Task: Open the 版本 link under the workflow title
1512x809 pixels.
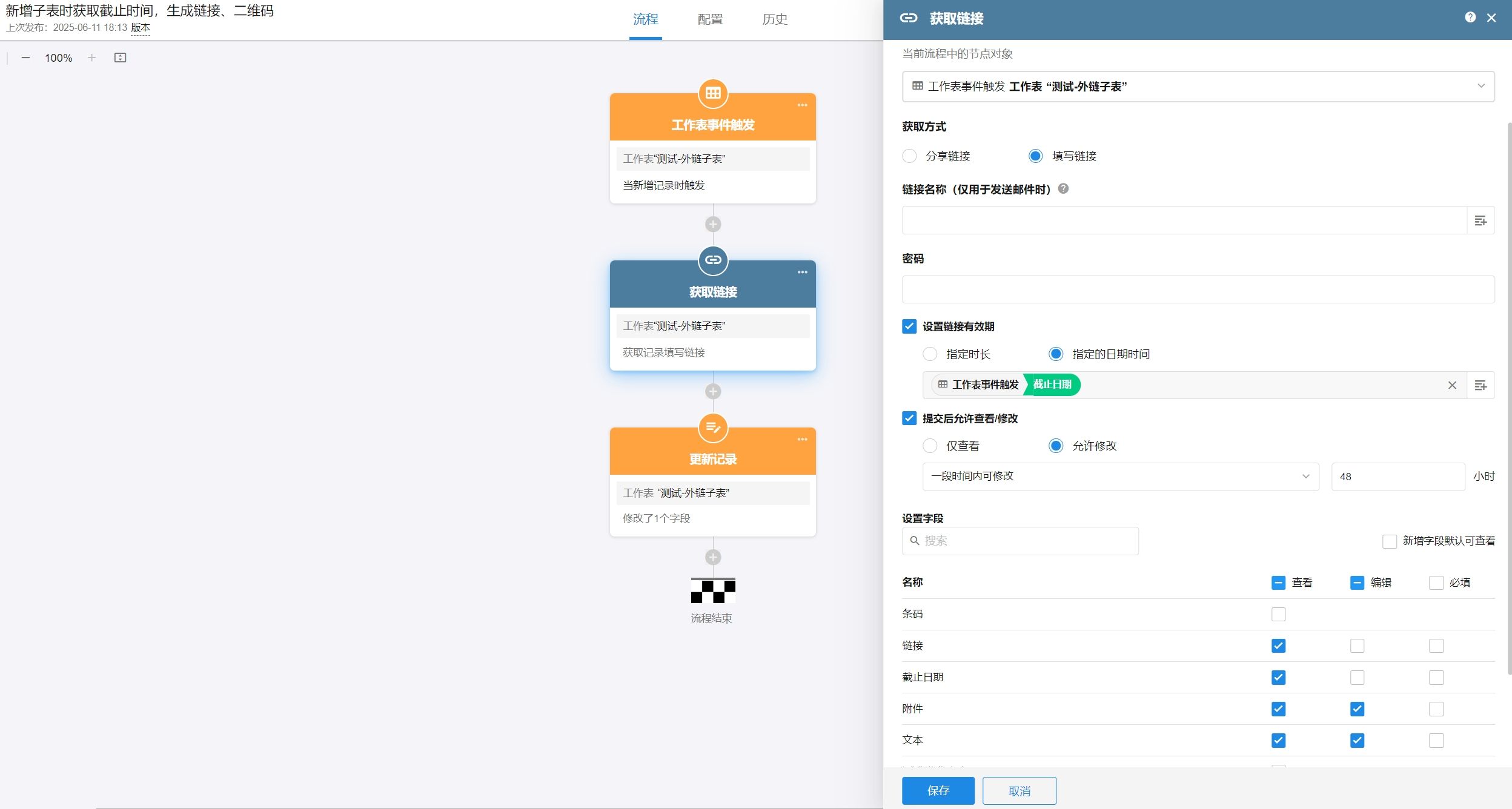Action: (141, 27)
